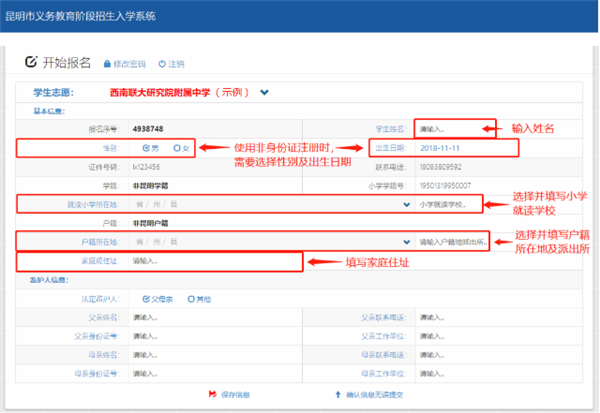
Task: Click the edit icon beside 开始报名
Action: 29,62
